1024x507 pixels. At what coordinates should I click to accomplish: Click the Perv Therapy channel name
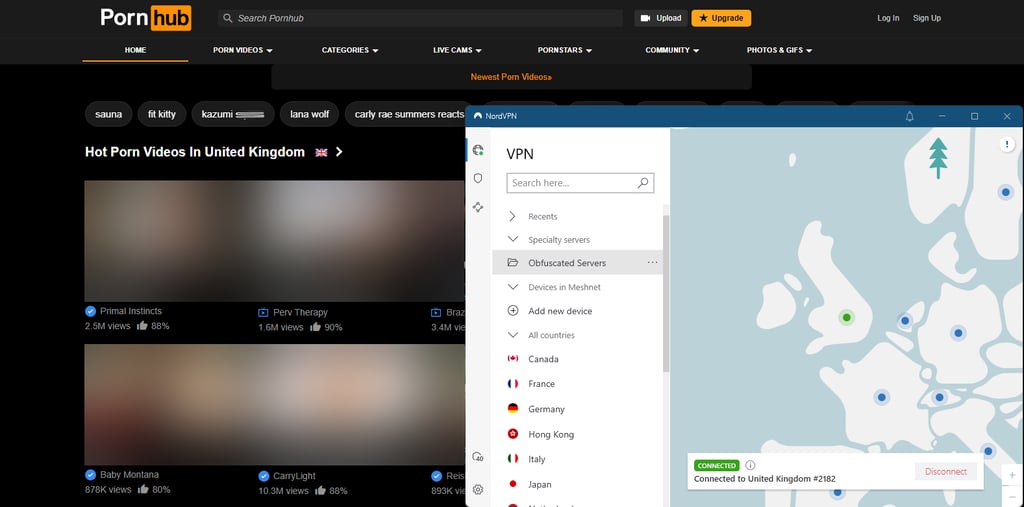pos(300,312)
